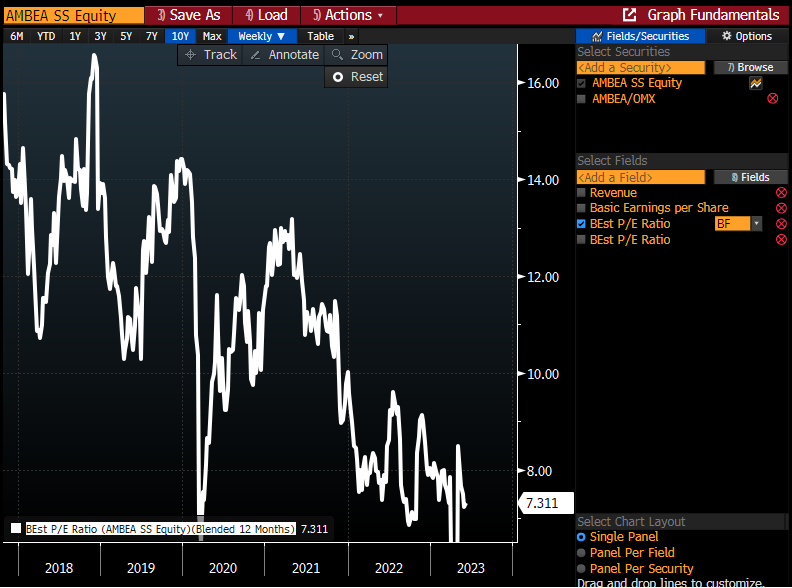Viewport: 792px width, 588px height.
Task: Select Single Panel chart layout
Action: 581,537
